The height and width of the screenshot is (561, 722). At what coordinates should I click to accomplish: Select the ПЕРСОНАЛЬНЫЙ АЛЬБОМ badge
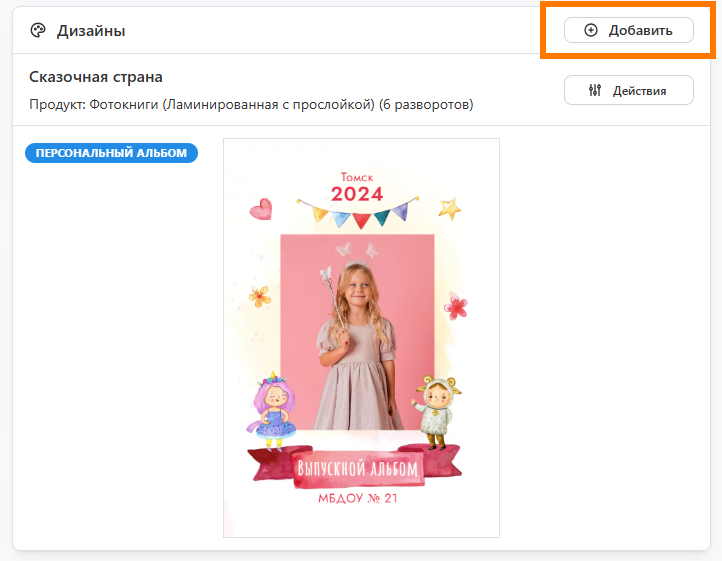[111, 153]
